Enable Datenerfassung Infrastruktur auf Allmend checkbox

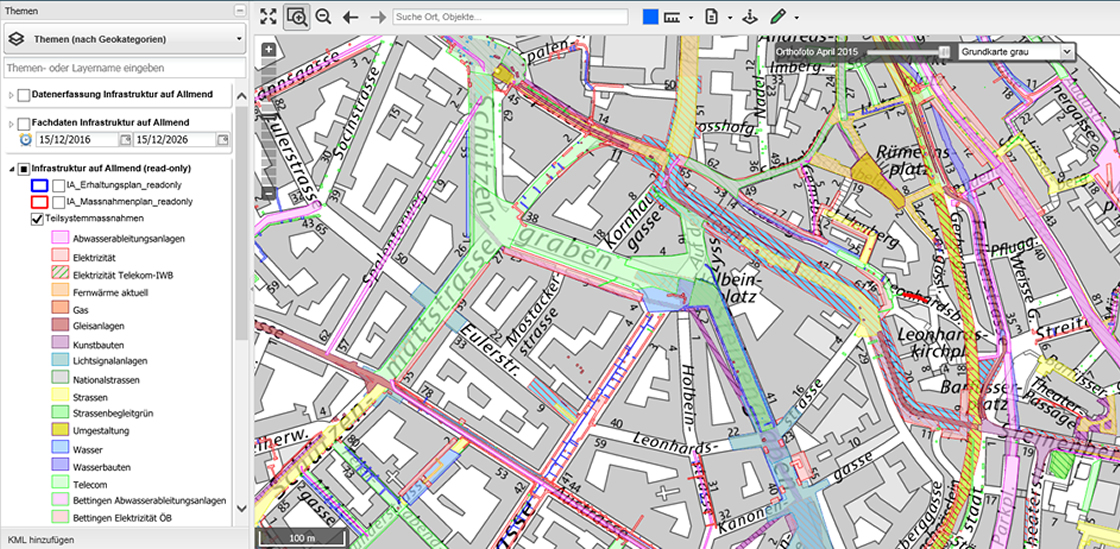(x=23, y=95)
